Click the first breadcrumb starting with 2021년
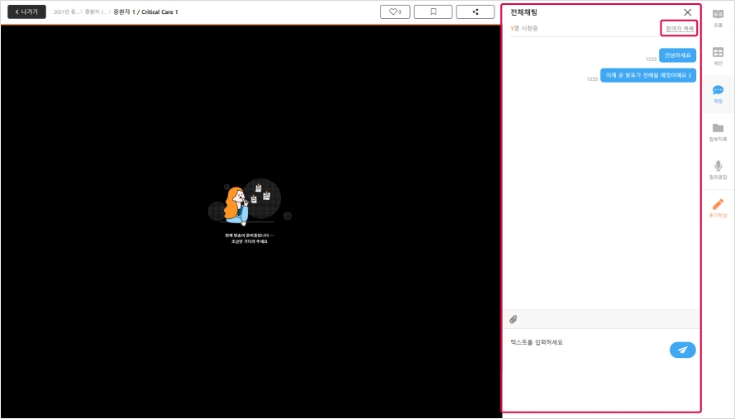The width and height of the screenshot is (735, 419). (x=67, y=12)
